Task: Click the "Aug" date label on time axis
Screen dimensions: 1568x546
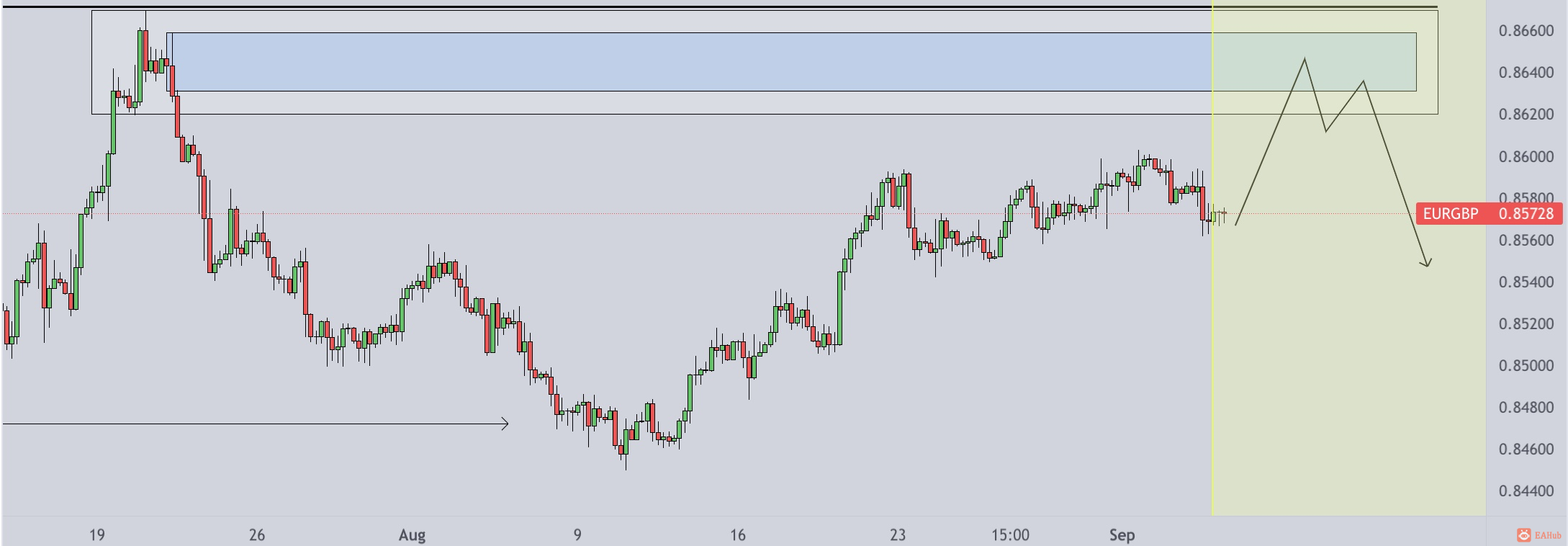Action: pos(412,535)
